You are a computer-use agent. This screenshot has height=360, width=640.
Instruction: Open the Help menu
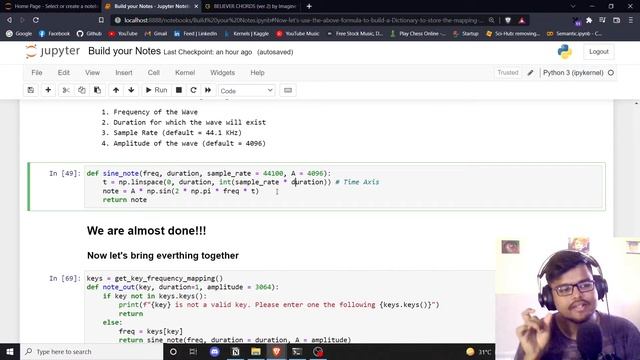pos(257,73)
